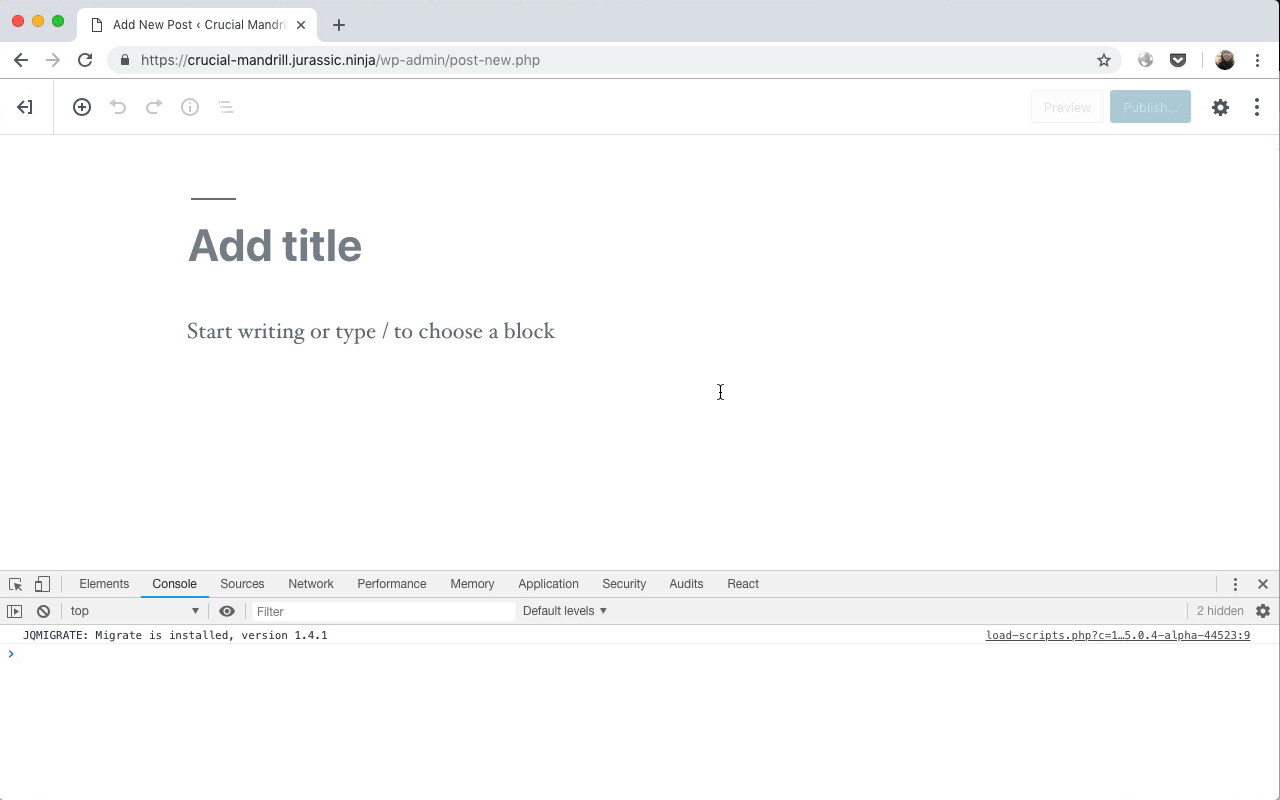
Task: Select the Console tab
Action: (x=174, y=584)
